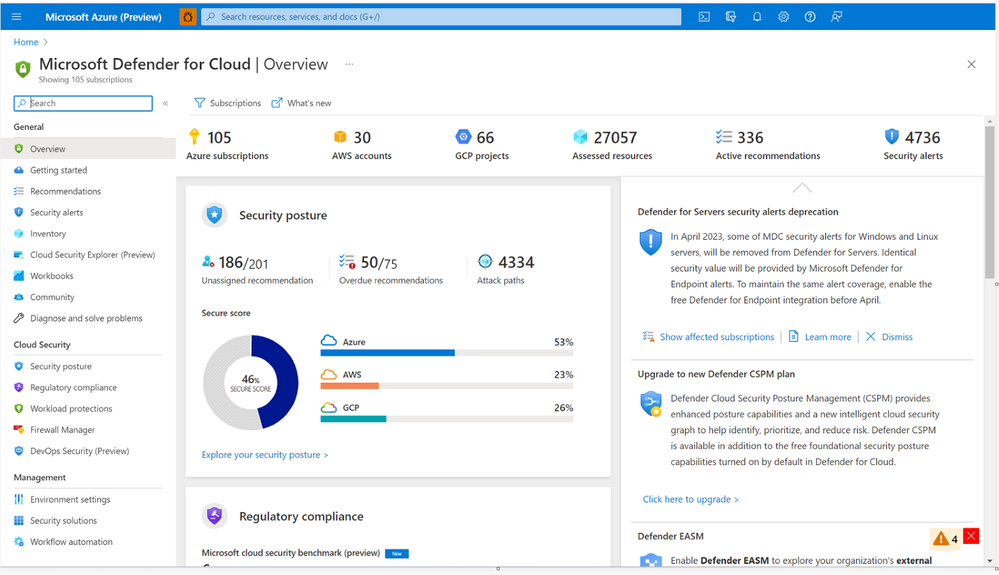
Task: Click the search bar for resources and services
Action: pyautogui.click(x=441, y=17)
